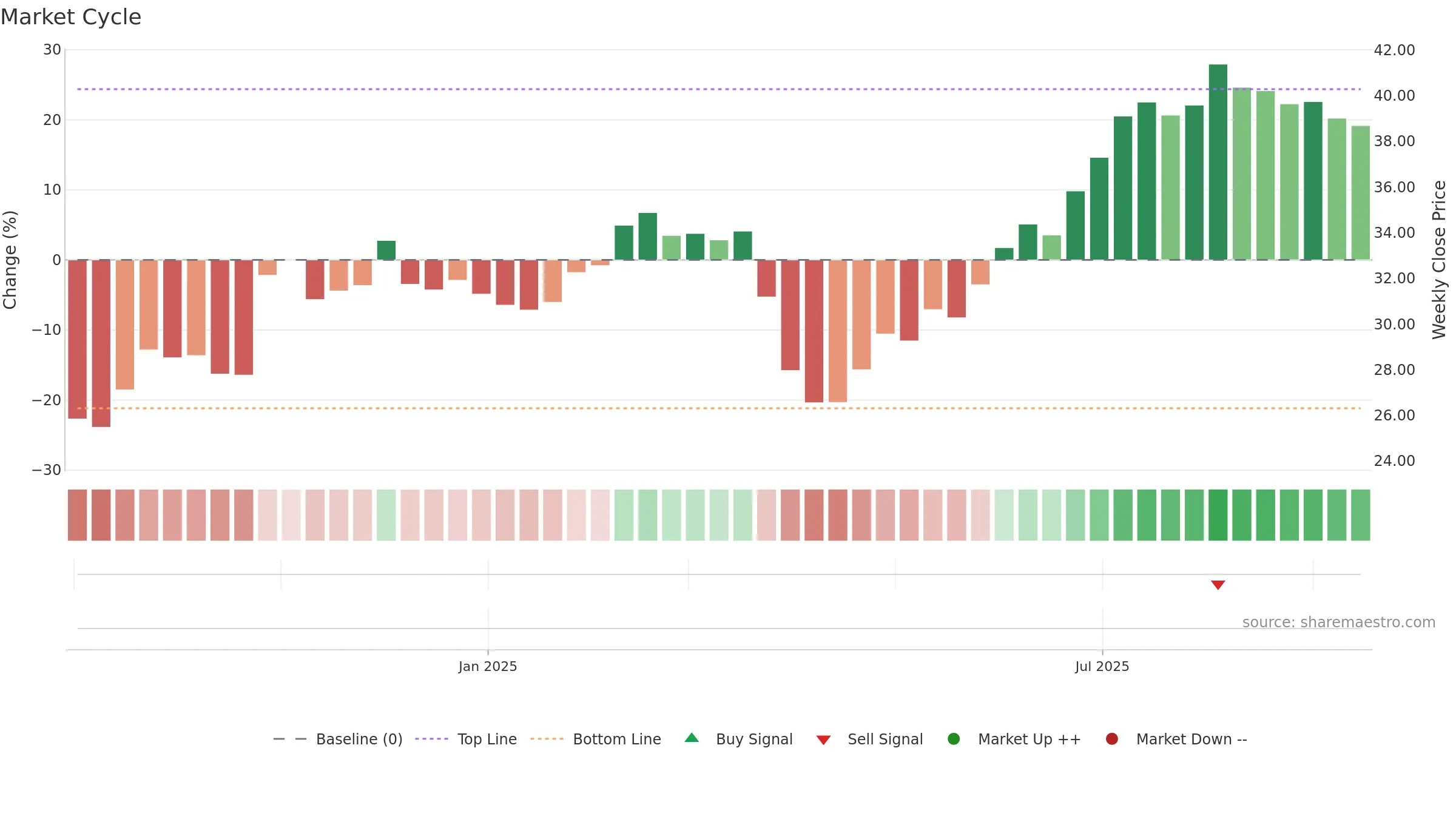Toggle the Market Up ++ legend entry
Screen dimensions: 1456x819
coord(1014,739)
